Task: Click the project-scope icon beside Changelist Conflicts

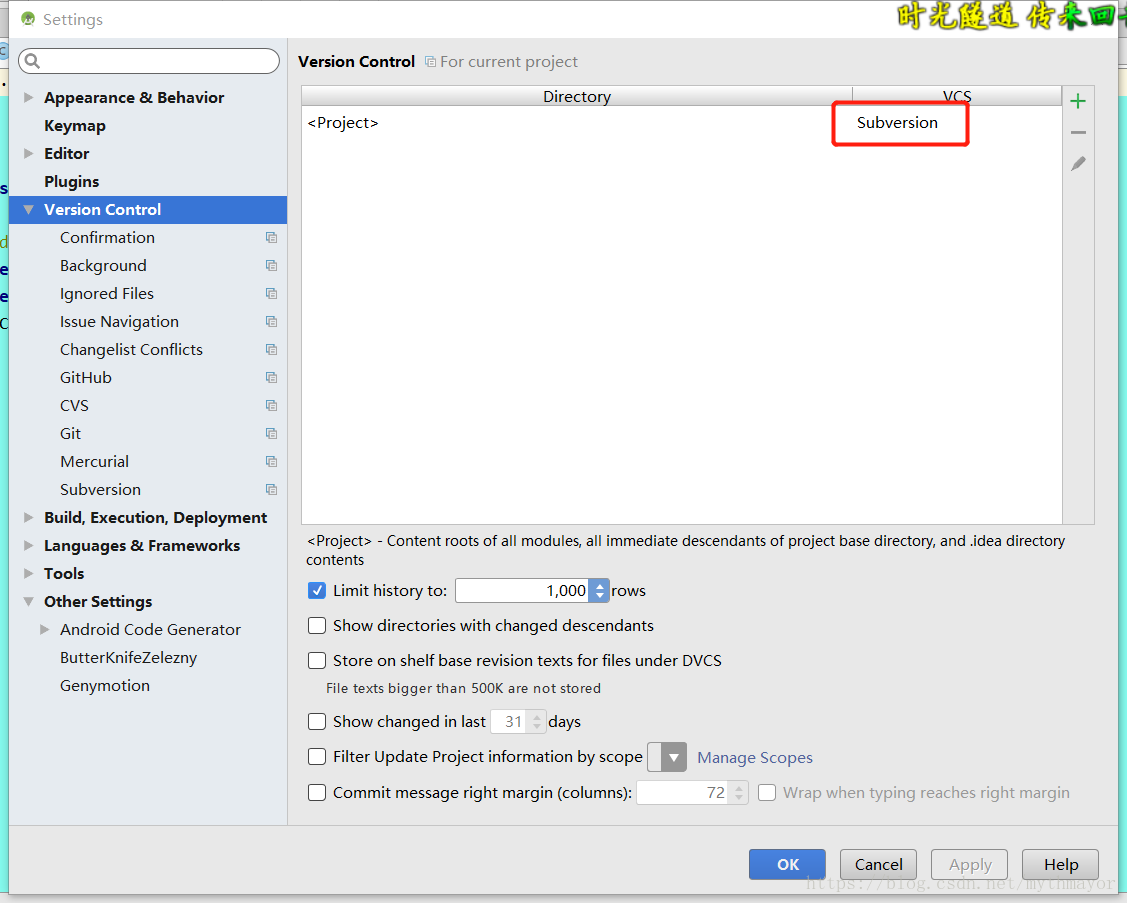Action: click(271, 349)
